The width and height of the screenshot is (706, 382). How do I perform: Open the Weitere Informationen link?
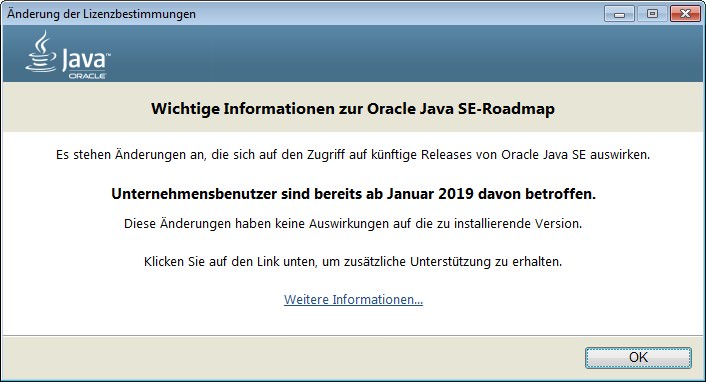(353, 300)
